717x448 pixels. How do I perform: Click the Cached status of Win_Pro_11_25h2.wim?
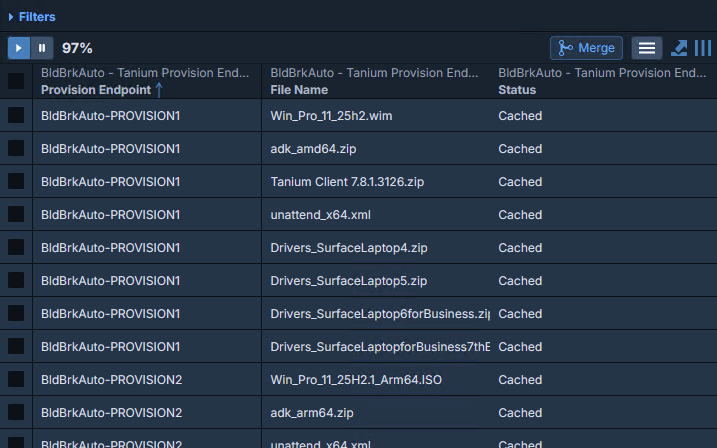(x=520, y=116)
